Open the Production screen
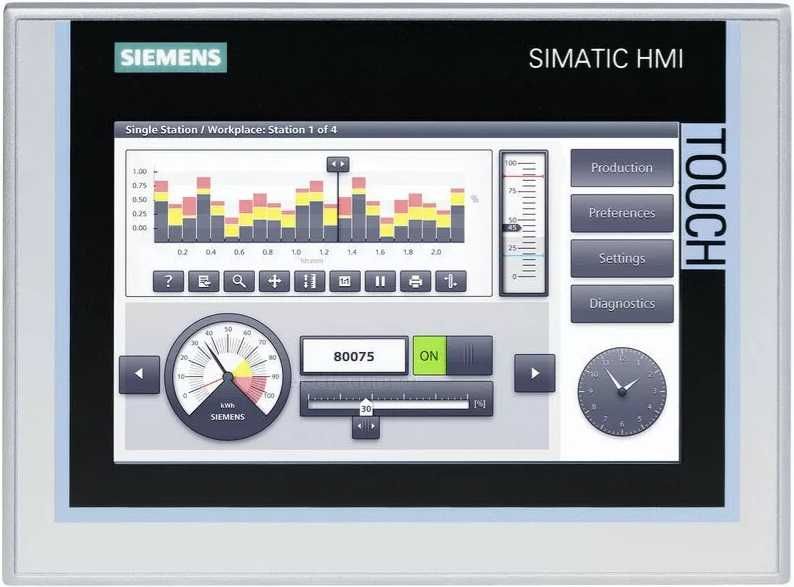The width and height of the screenshot is (794, 587). click(622, 168)
